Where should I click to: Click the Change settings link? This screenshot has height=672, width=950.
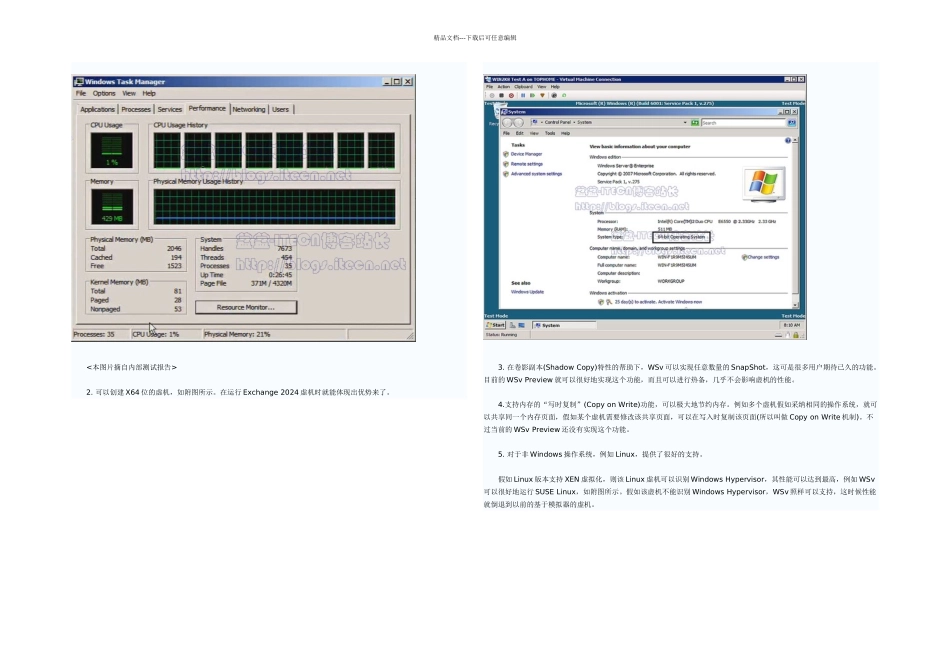tap(763, 257)
